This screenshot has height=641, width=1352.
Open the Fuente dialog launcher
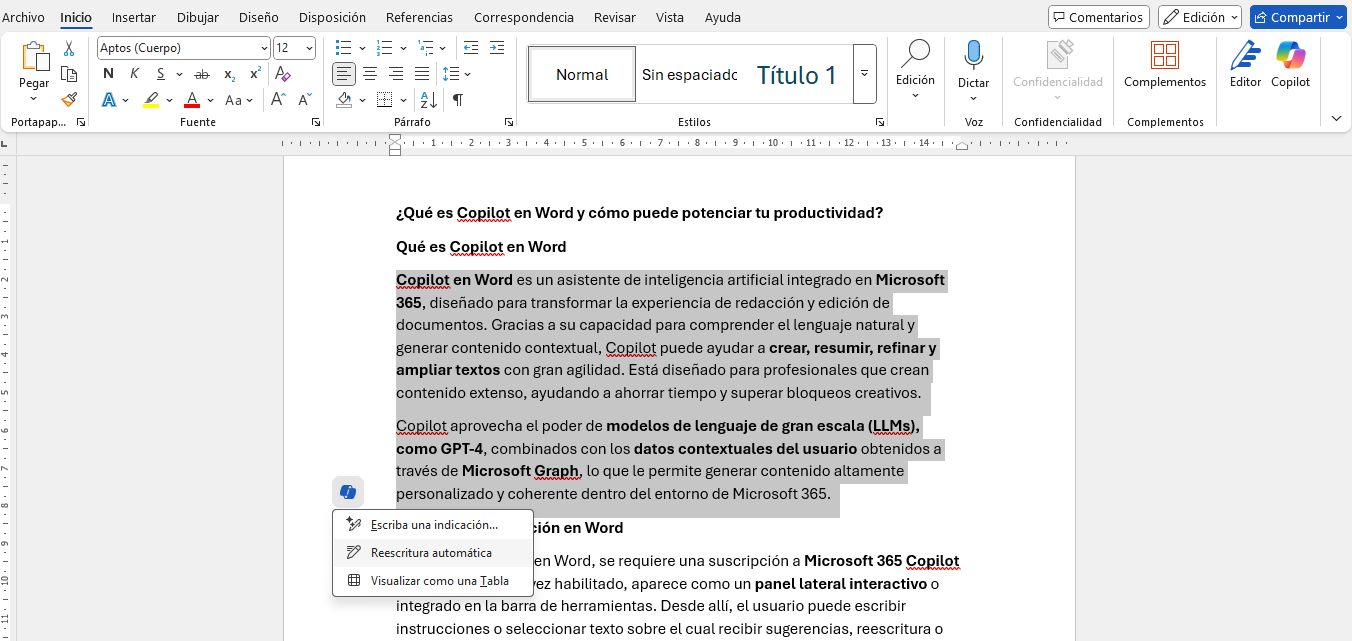tap(316, 122)
